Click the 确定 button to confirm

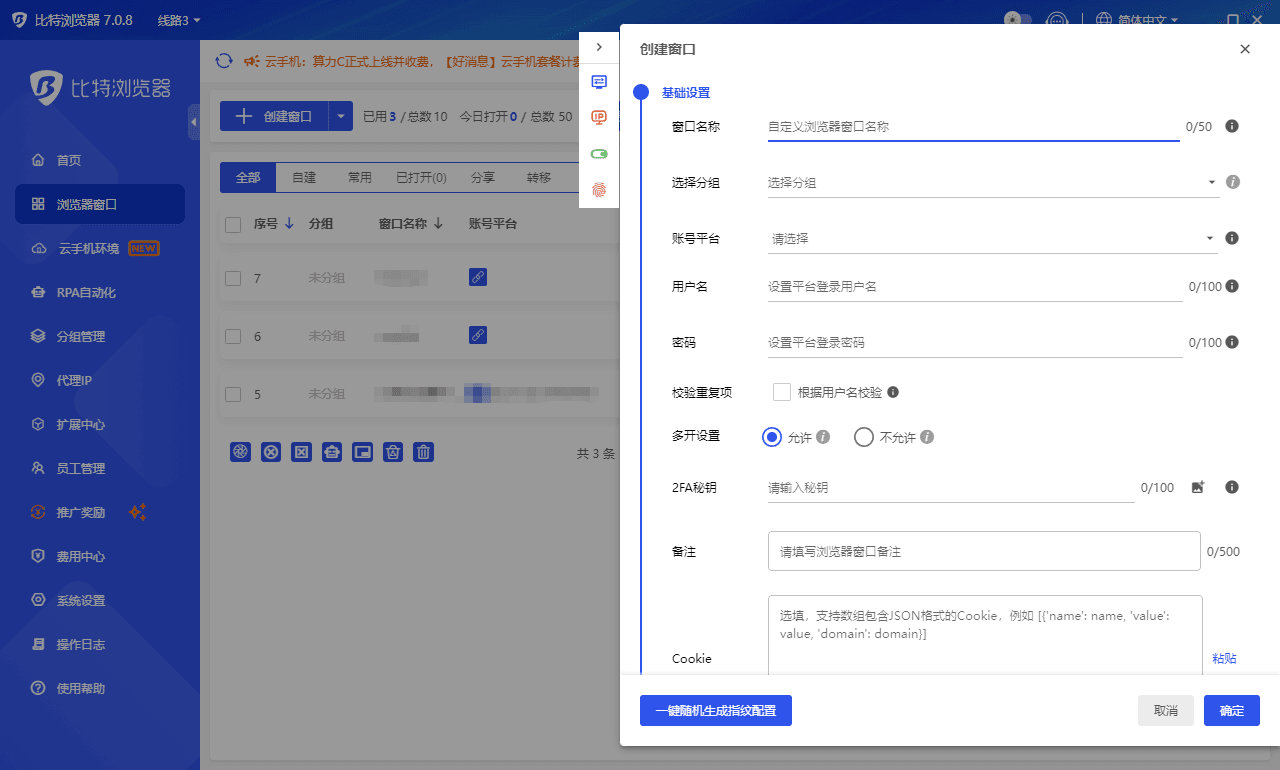click(x=1231, y=710)
